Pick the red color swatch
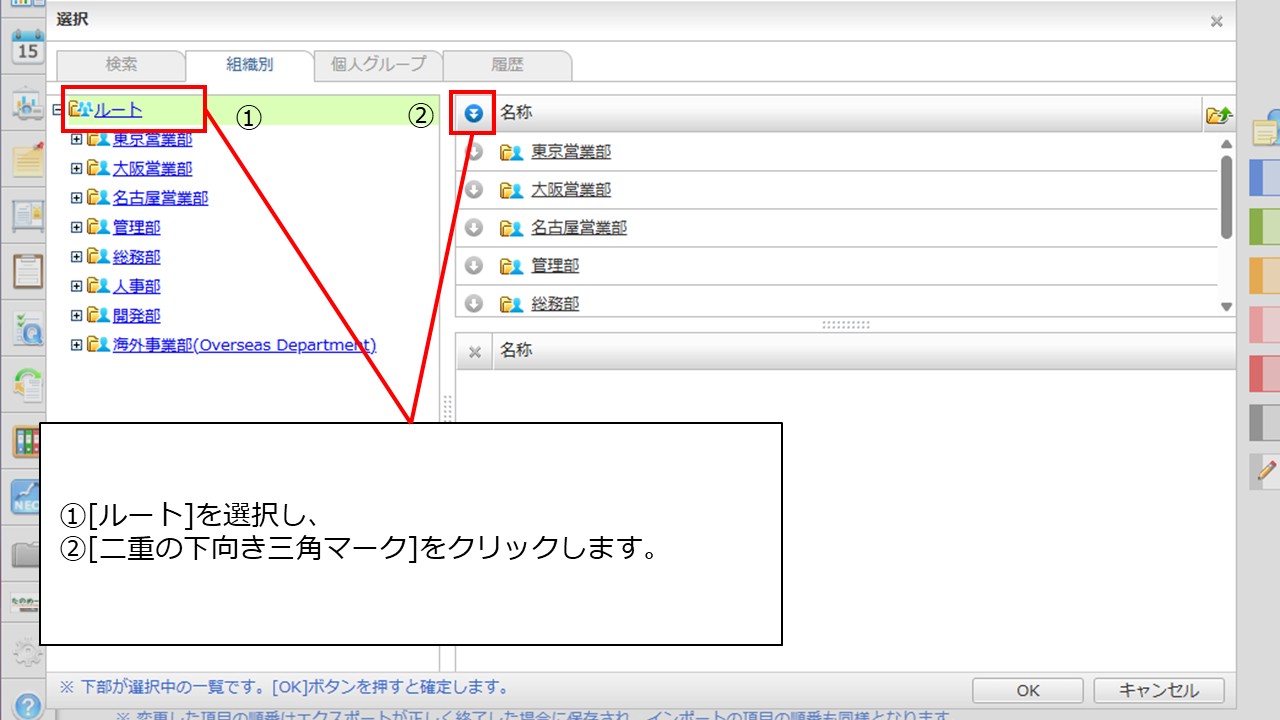 click(1265, 373)
